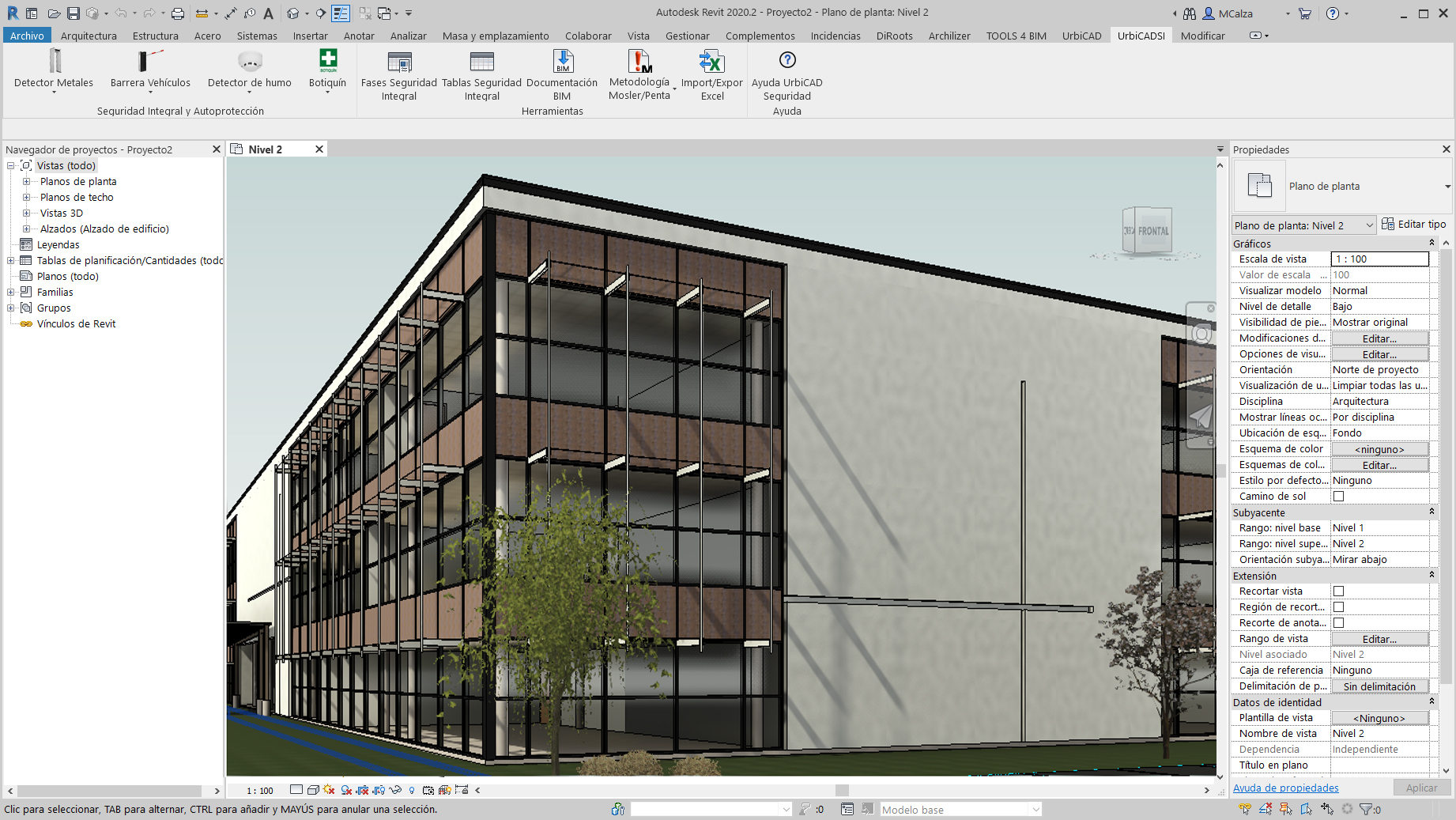Toggle the Recortar vista checkbox
This screenshot has height=820, width=1456.
click(1338, 591)
